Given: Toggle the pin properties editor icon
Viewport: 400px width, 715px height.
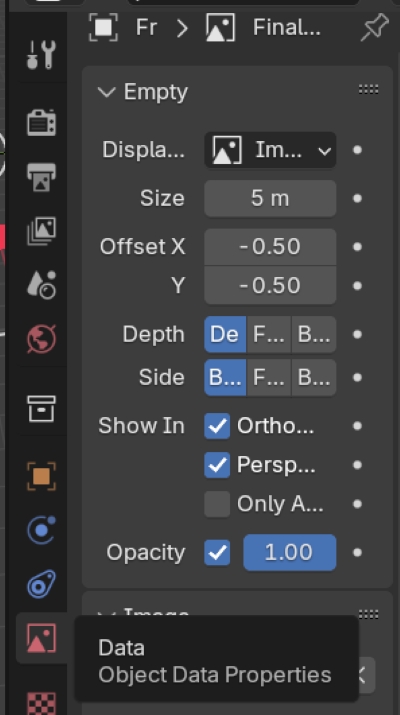Looking at the screenshot, I should (x=374, y=27).
